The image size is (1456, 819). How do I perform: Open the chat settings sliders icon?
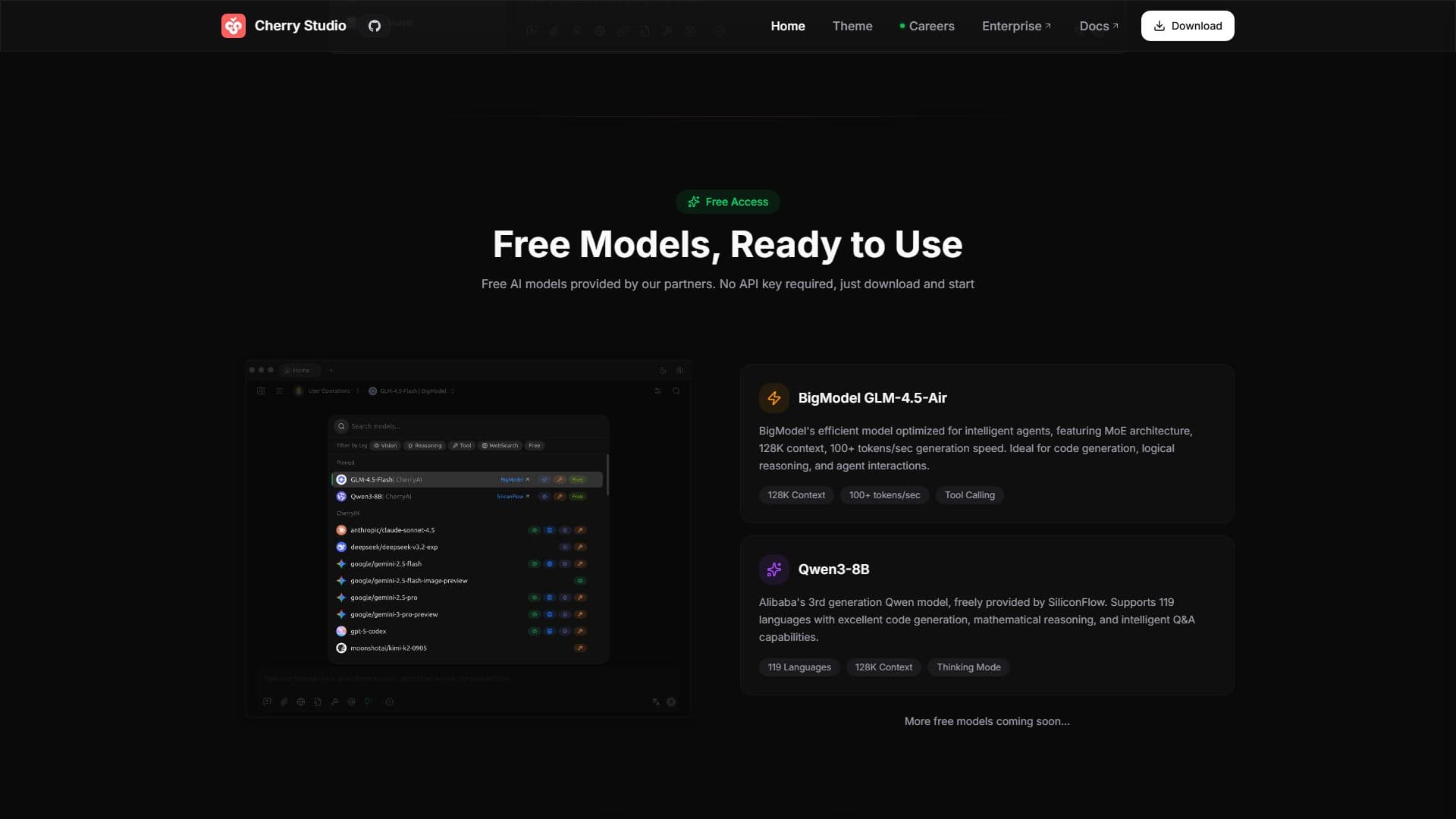tap(657, 391)
